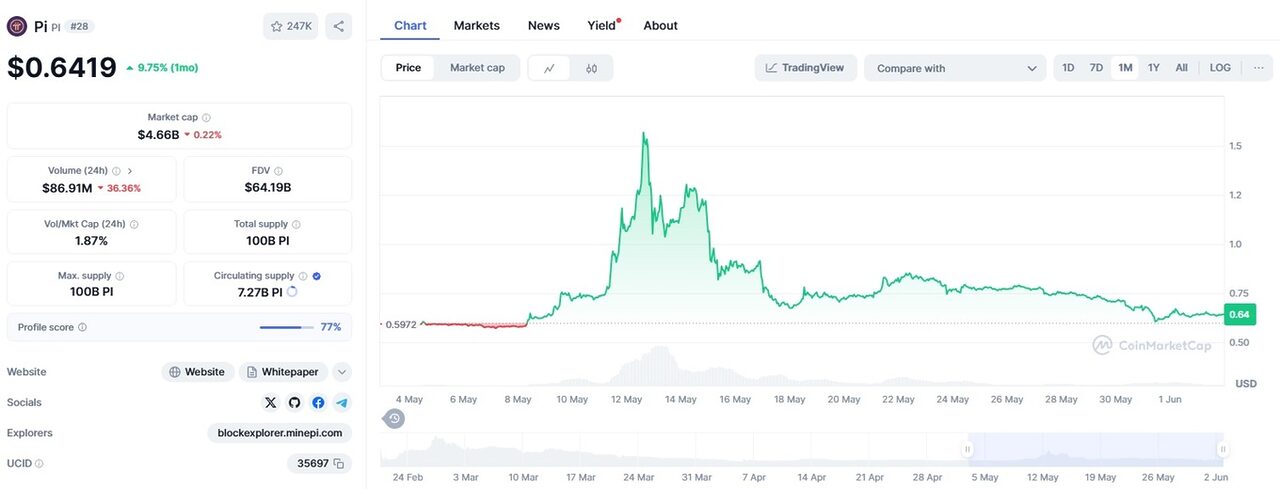
Task: Open the Yield tab
Action: 603,26
